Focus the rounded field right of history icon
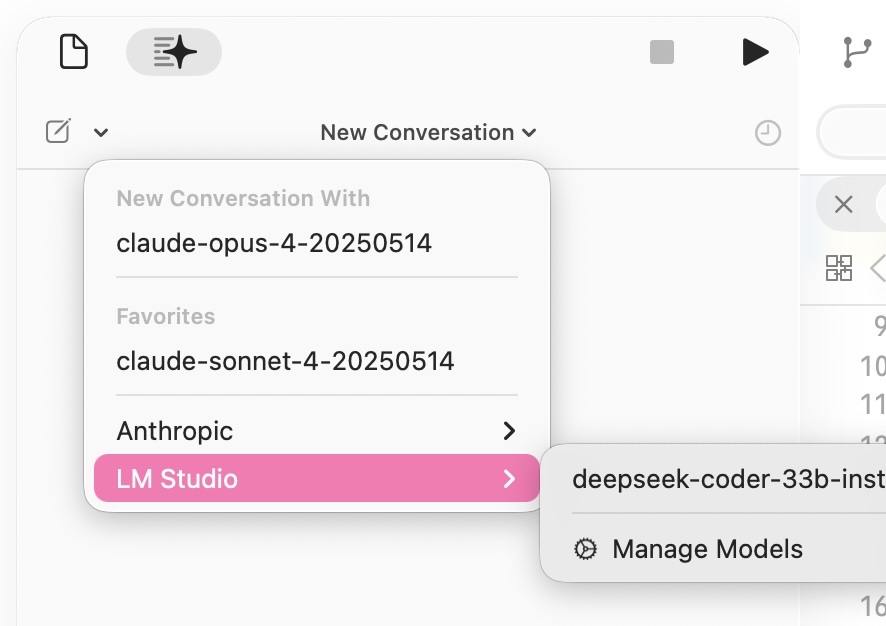The image size is (886, 626). (x=852, y=133)
